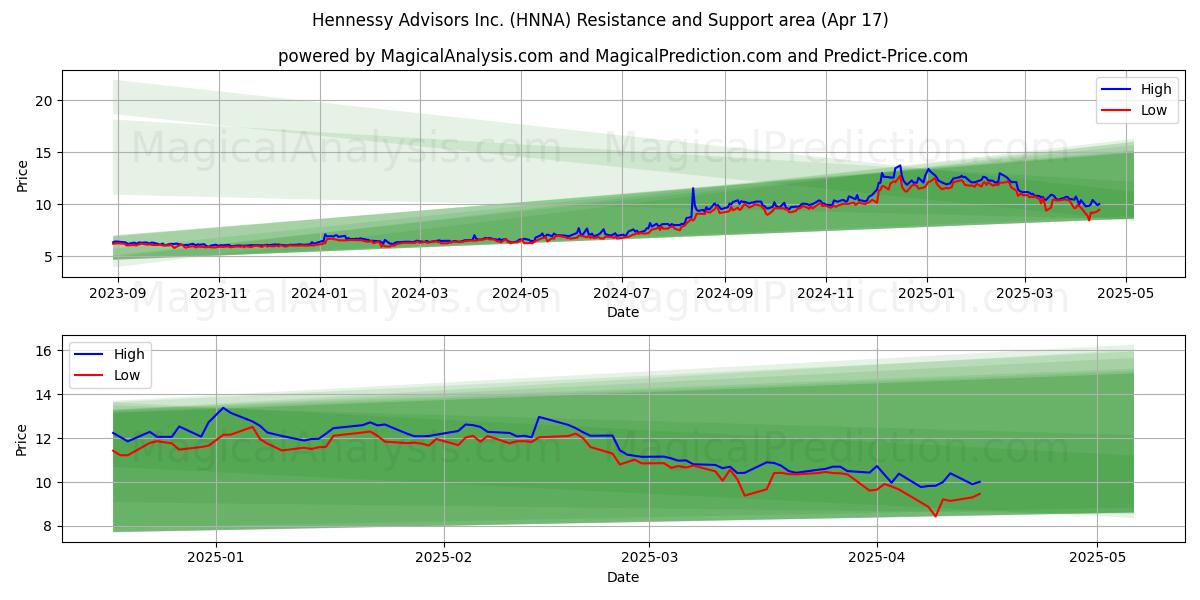Click the chart title mentioning Hennessy Advisors Inc.

pos(600,20)
